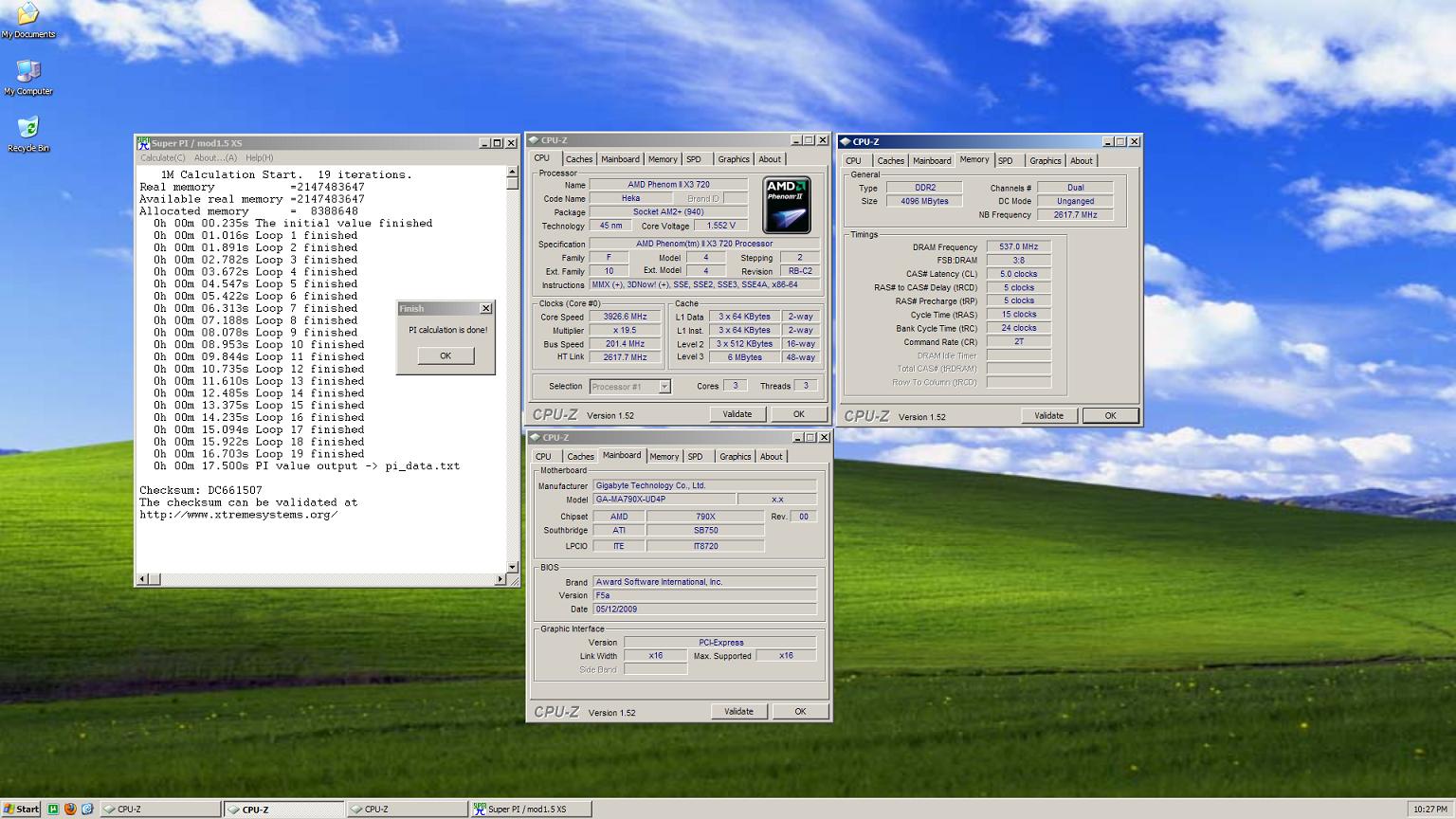1456x819 pixels.
Task: Click OK in the Finish dialog
Action: (446, 355)
